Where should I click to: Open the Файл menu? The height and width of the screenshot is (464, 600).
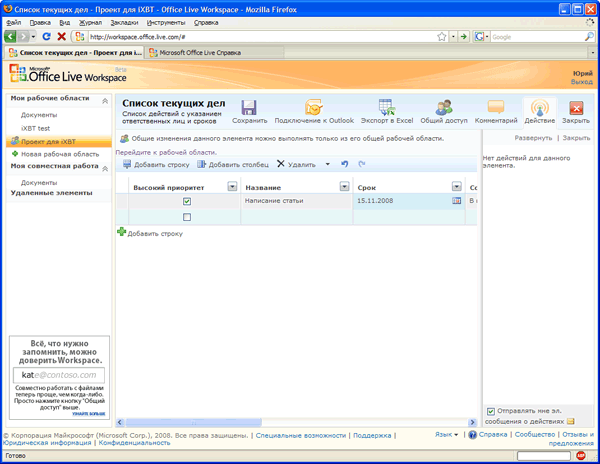(x=13, y=23)
